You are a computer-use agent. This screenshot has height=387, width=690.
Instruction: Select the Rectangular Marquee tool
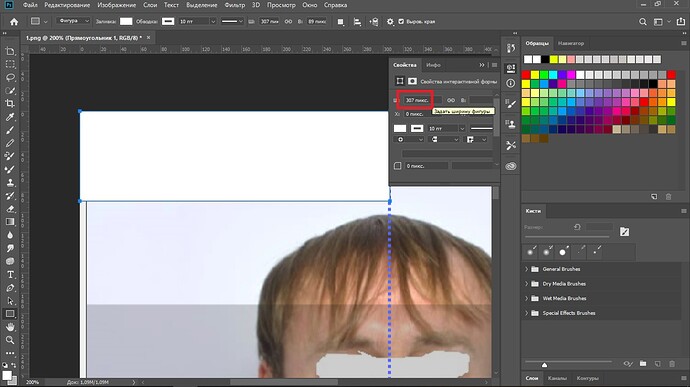(x=10, y=64)
